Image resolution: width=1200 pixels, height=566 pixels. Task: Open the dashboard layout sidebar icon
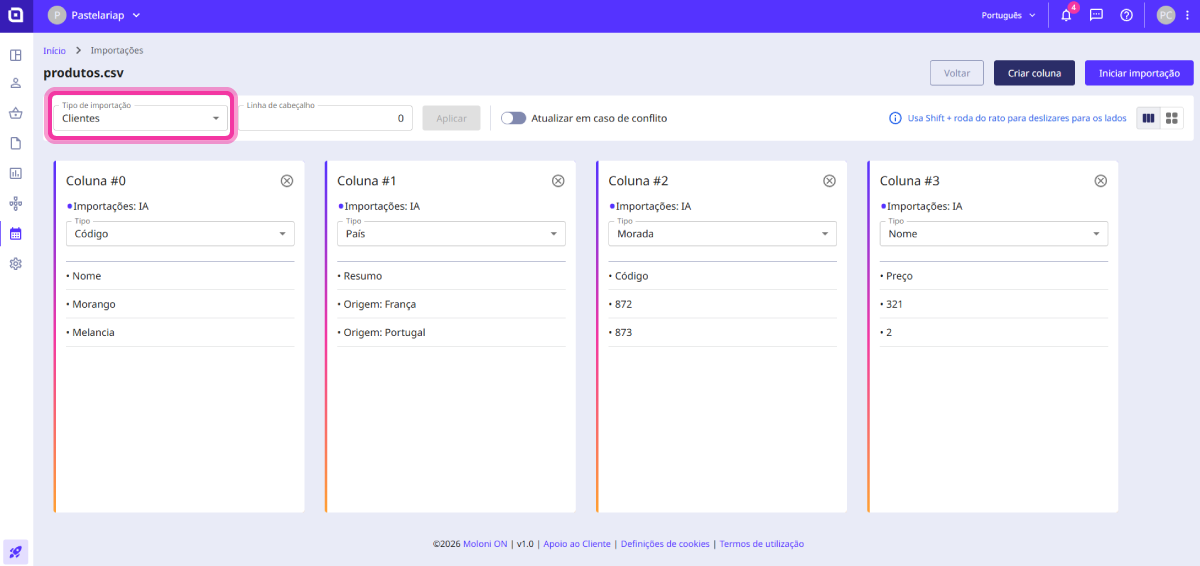16,54
